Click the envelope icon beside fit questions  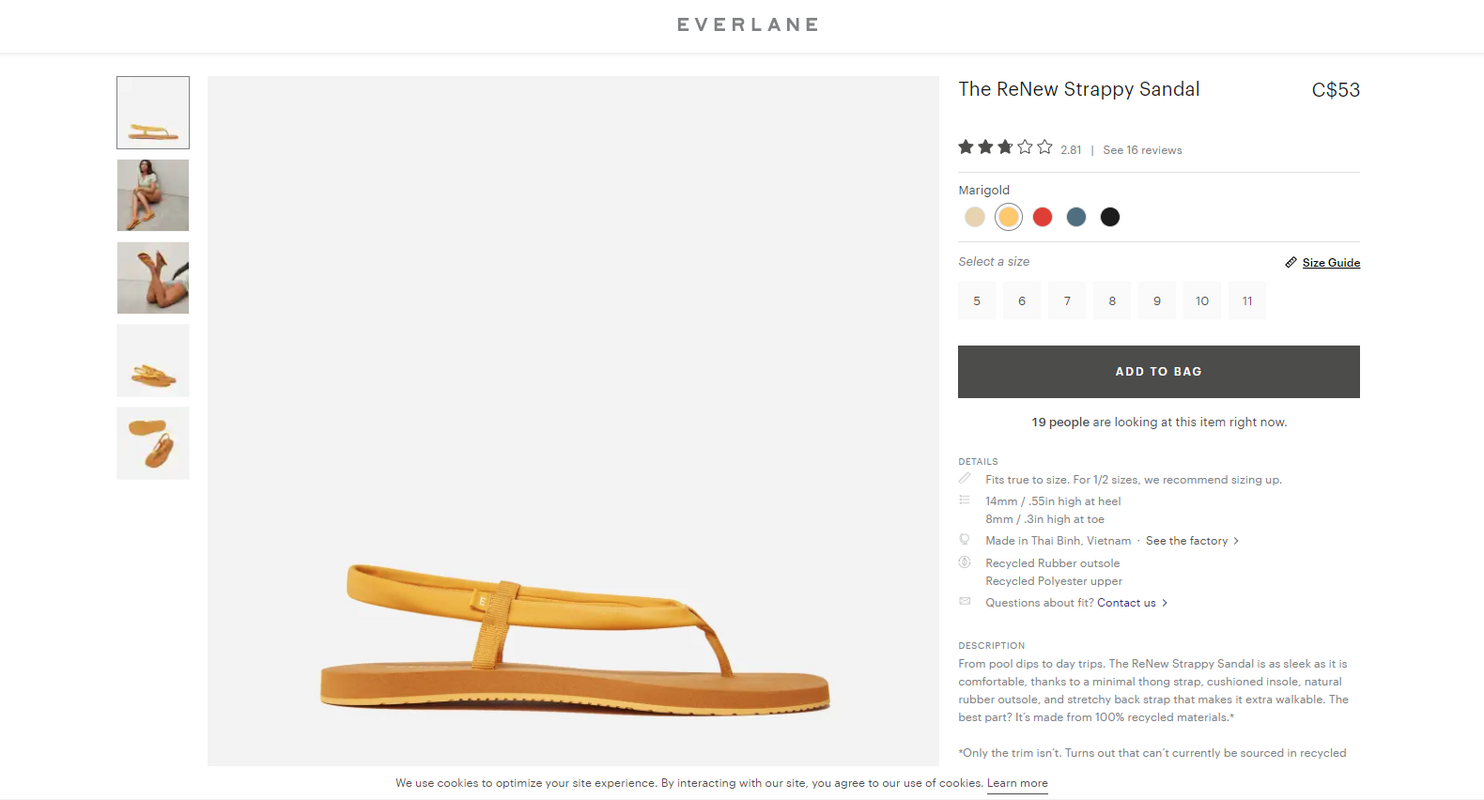[x=965, y=601]
